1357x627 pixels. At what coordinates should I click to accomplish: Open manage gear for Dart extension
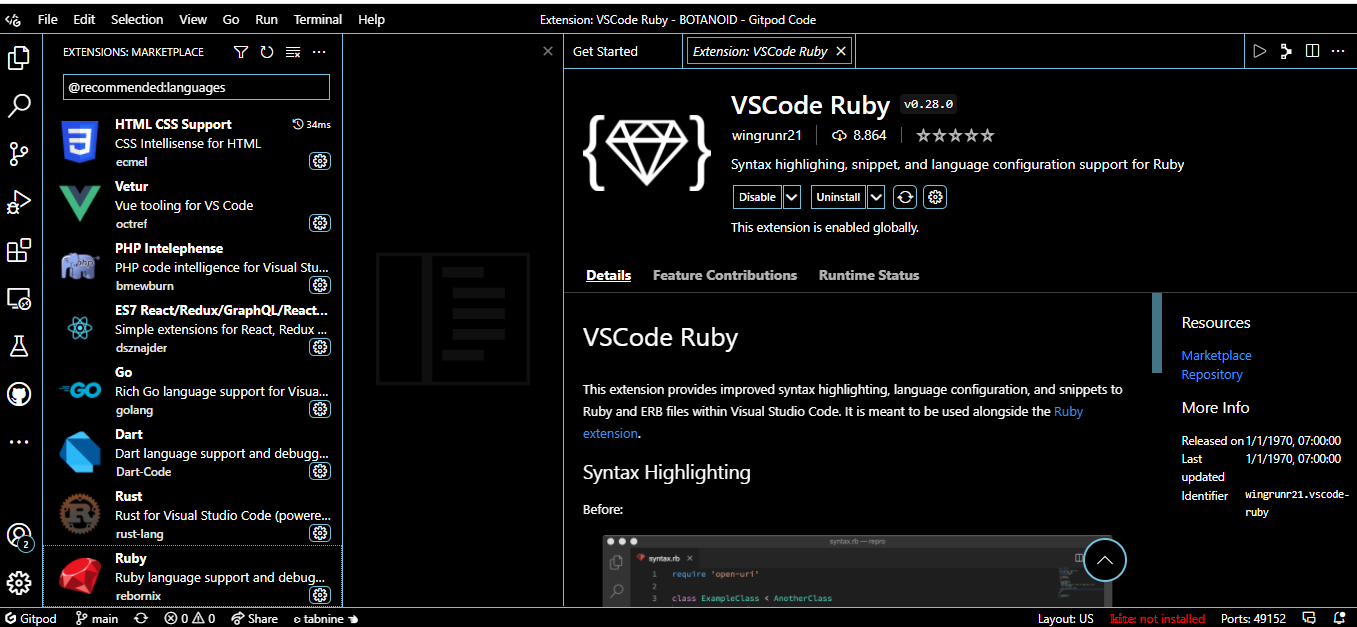320,471
